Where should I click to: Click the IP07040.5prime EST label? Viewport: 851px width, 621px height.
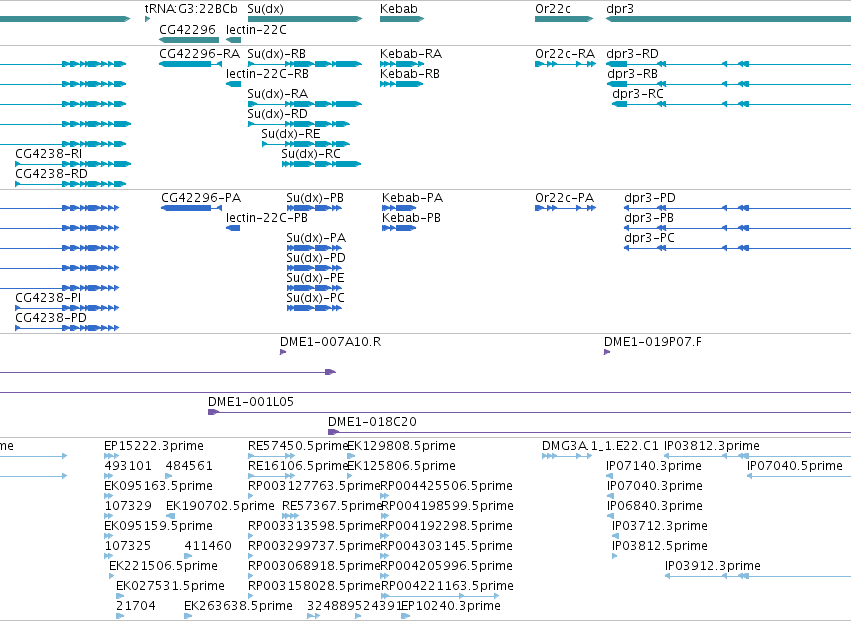point(795,466)
